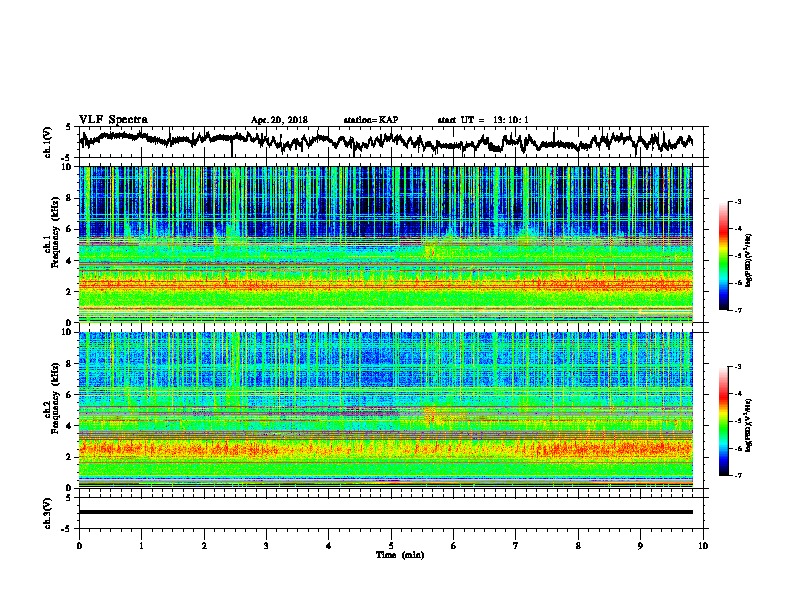Click time axis tick label 0

point(79,546)
